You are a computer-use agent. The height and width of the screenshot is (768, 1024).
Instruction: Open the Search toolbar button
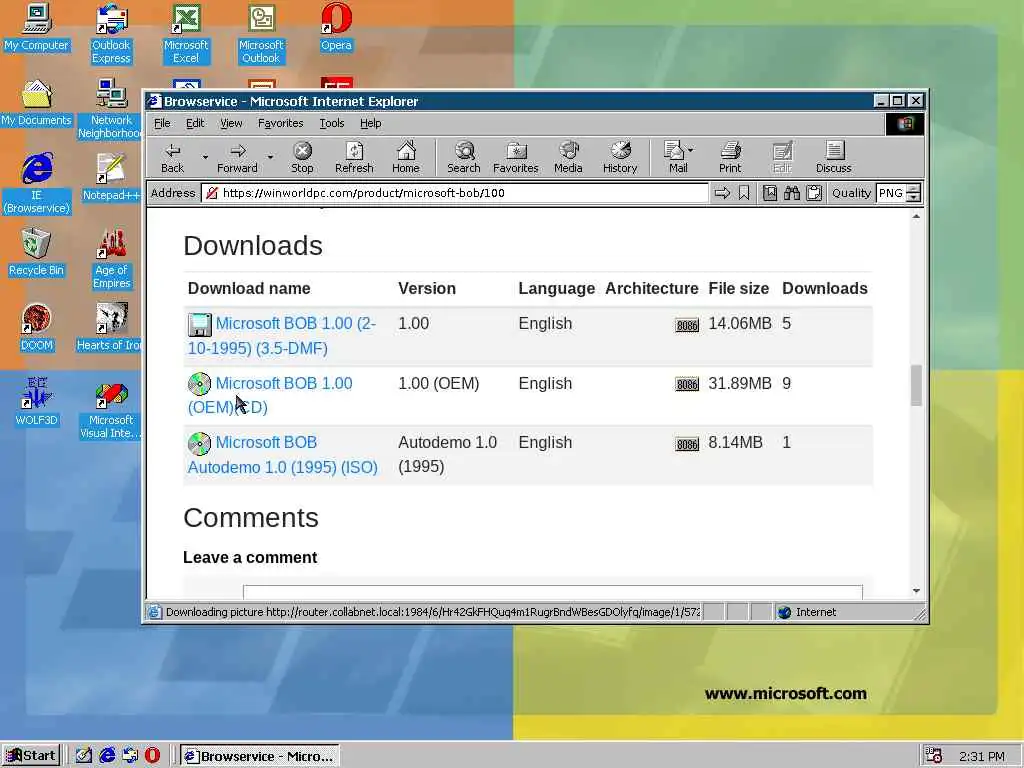pos(464,157)
